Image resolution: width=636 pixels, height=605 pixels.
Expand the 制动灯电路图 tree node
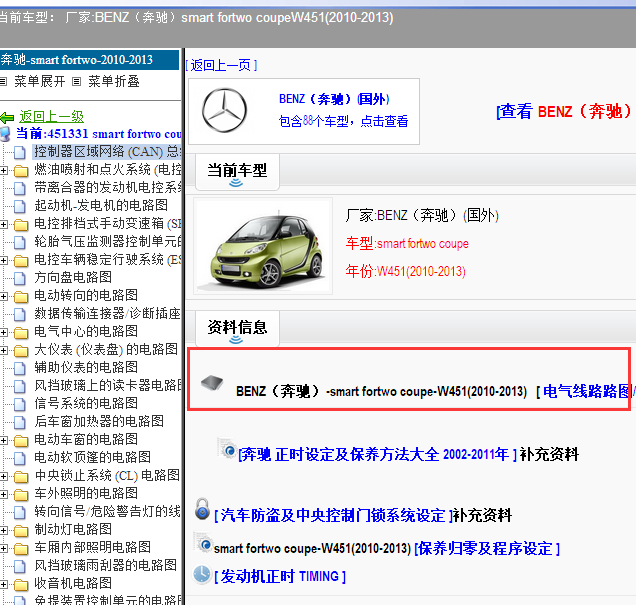pyautogui.click(x=4, y=530)
